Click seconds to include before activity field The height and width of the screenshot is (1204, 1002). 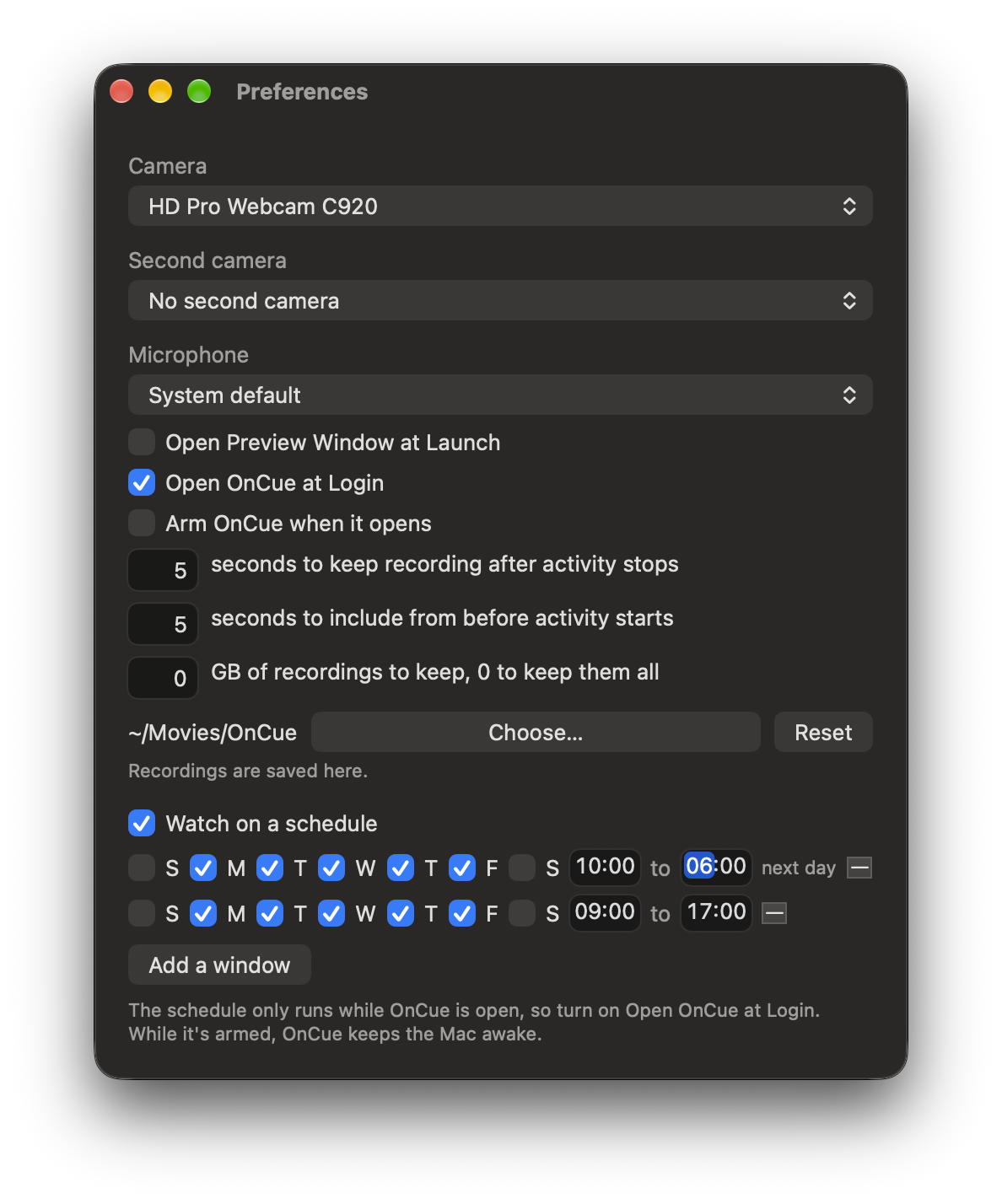coord(163,624)
